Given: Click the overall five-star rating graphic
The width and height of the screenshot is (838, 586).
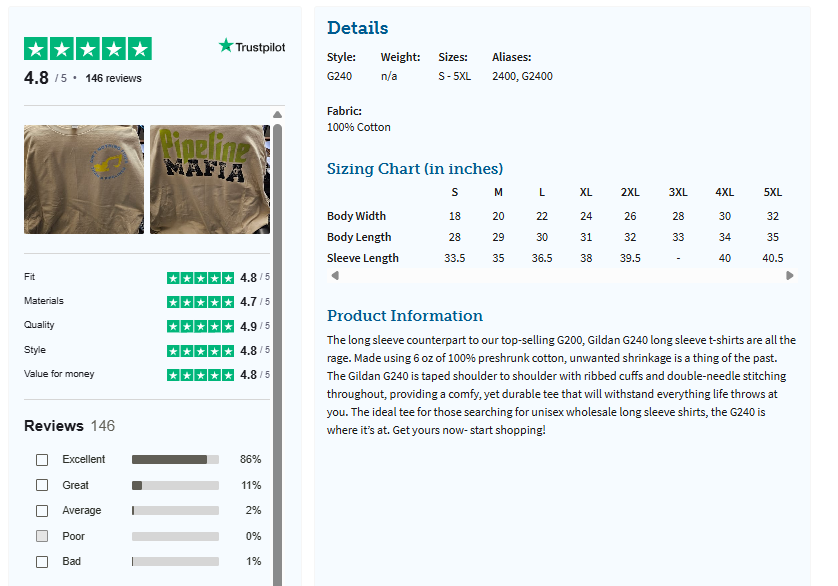Looking at the screenshot, I should coord(88,49).
